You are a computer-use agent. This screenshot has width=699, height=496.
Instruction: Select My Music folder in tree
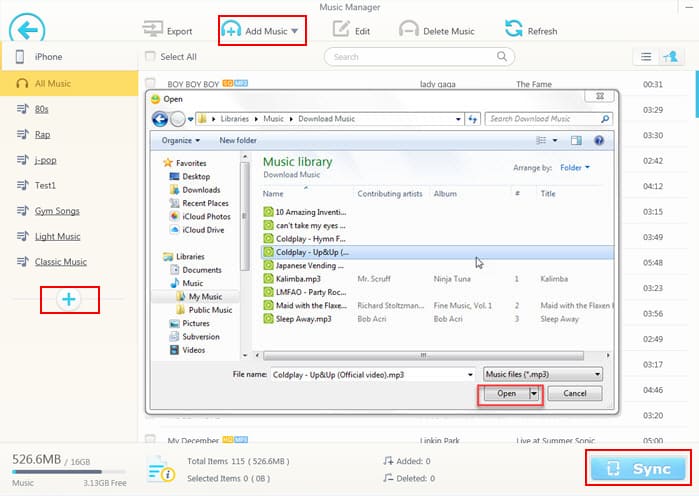[x=205, y=297]
